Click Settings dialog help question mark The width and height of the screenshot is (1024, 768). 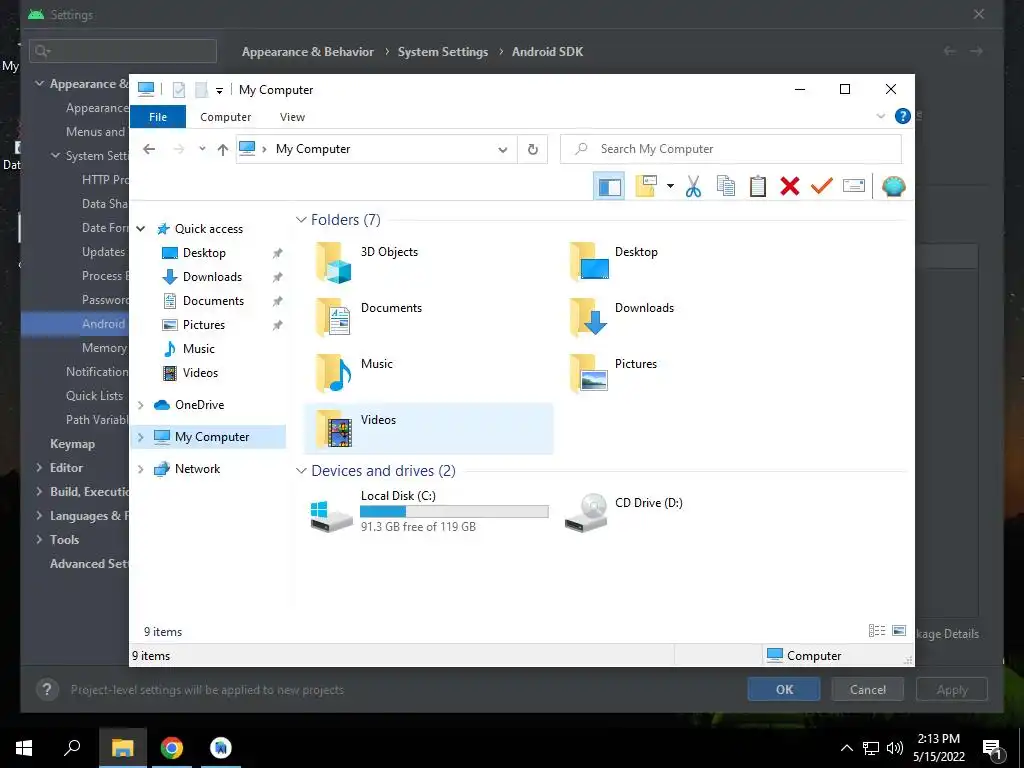point(47,689)
